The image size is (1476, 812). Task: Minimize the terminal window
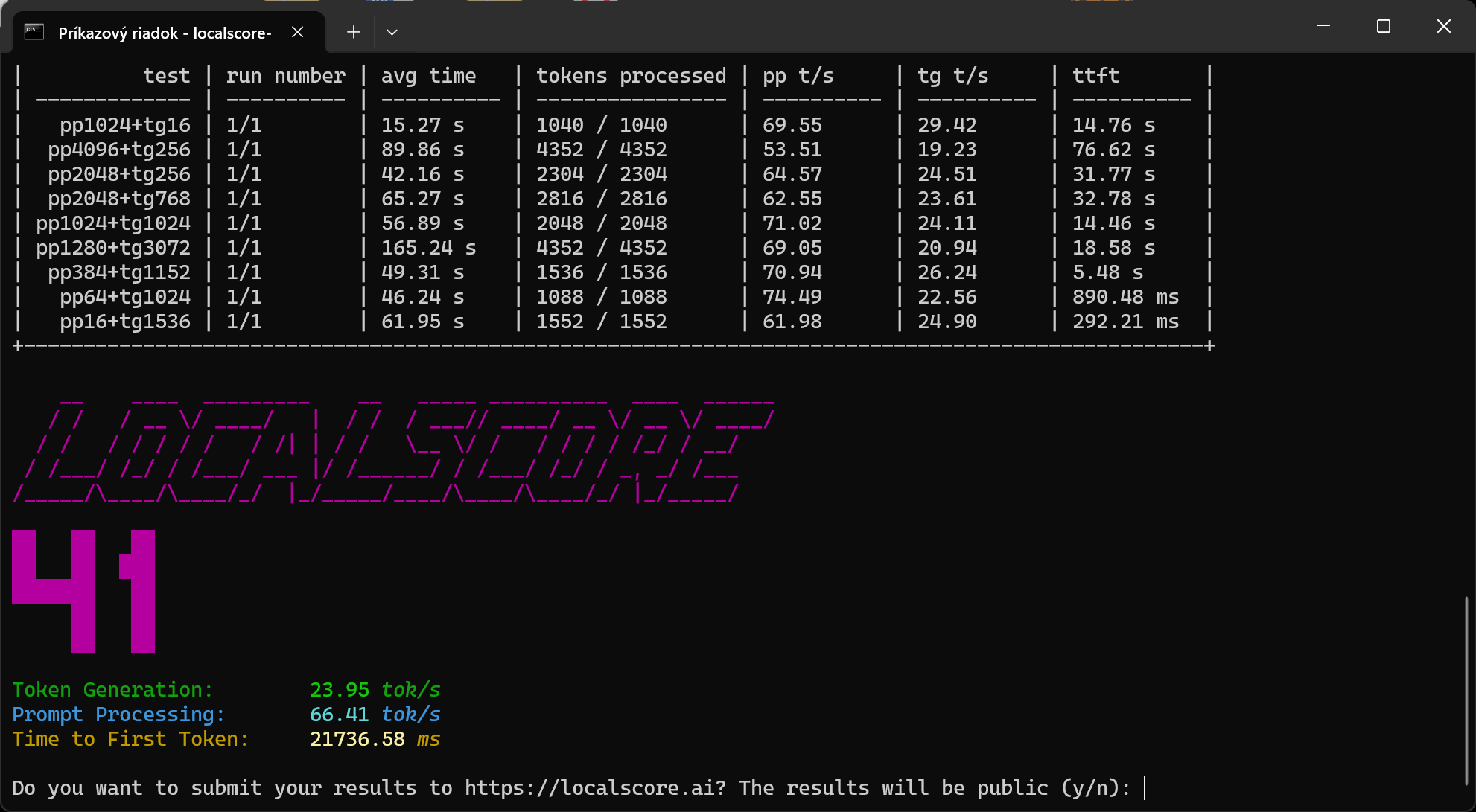[x=1323, y=26]
